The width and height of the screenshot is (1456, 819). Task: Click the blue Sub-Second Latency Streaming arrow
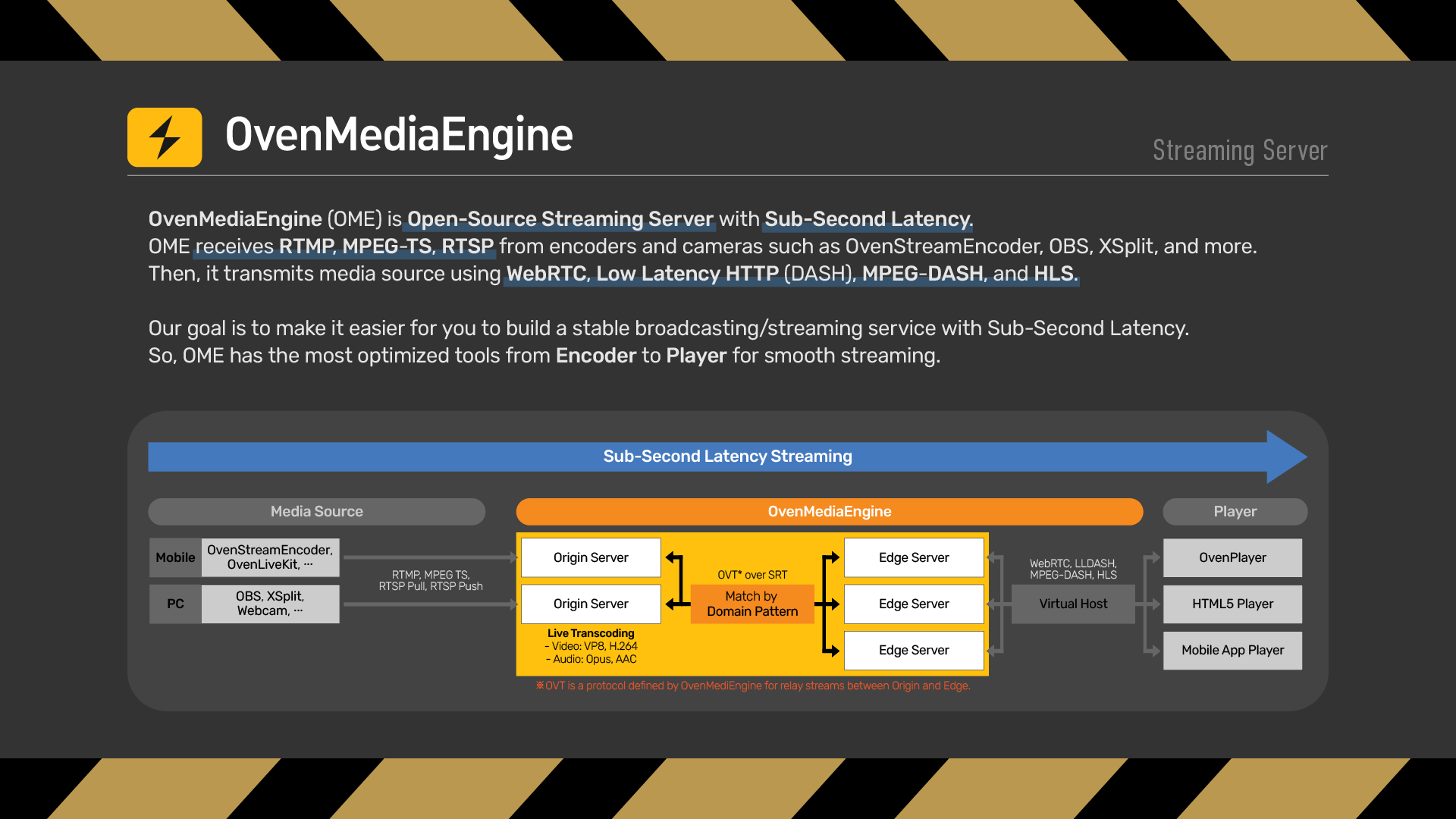point(726,457)
